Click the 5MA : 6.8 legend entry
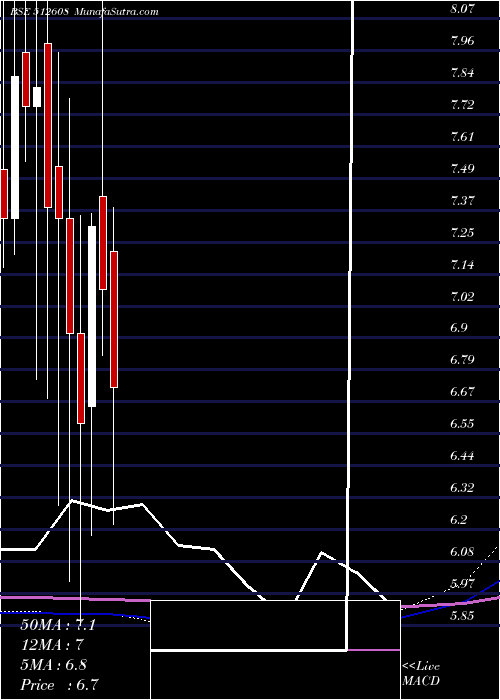Image resolution: width=500 pixels, height=700 pixels. [x=54, y=665]
